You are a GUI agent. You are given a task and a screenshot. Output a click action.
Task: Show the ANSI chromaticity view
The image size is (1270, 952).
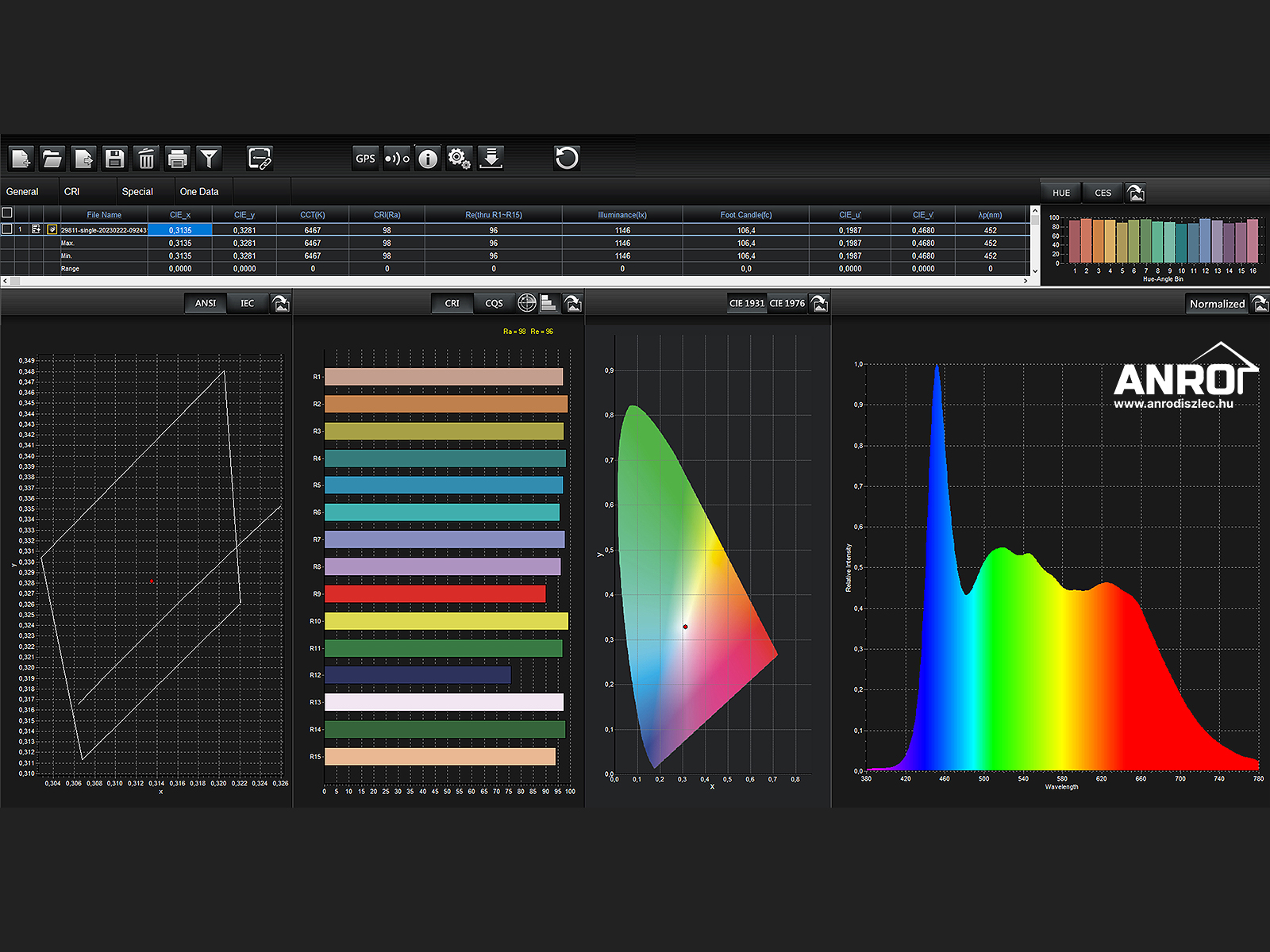(x=206, y=303)
